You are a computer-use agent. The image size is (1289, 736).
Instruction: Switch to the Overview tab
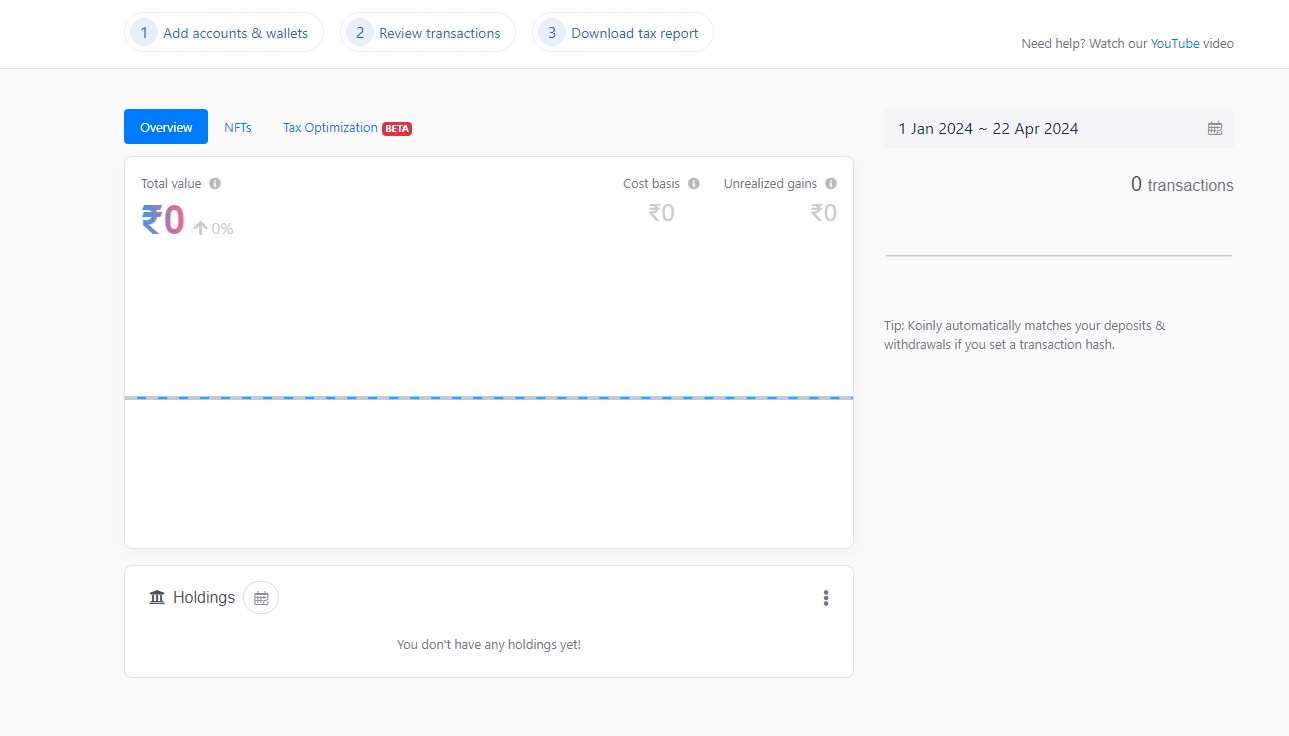(x=166, y=127)
